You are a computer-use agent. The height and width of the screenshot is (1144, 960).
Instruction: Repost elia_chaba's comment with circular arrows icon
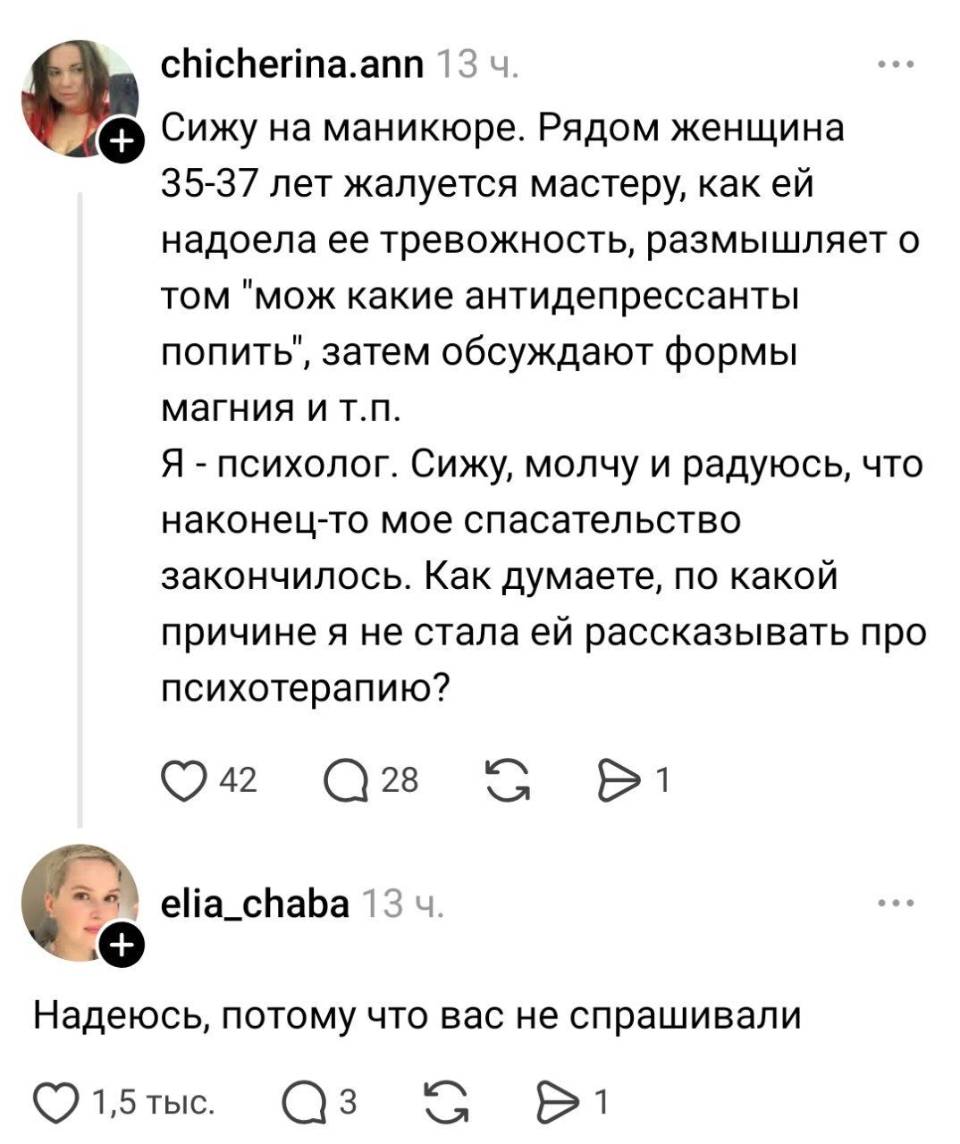[447, 1100]
